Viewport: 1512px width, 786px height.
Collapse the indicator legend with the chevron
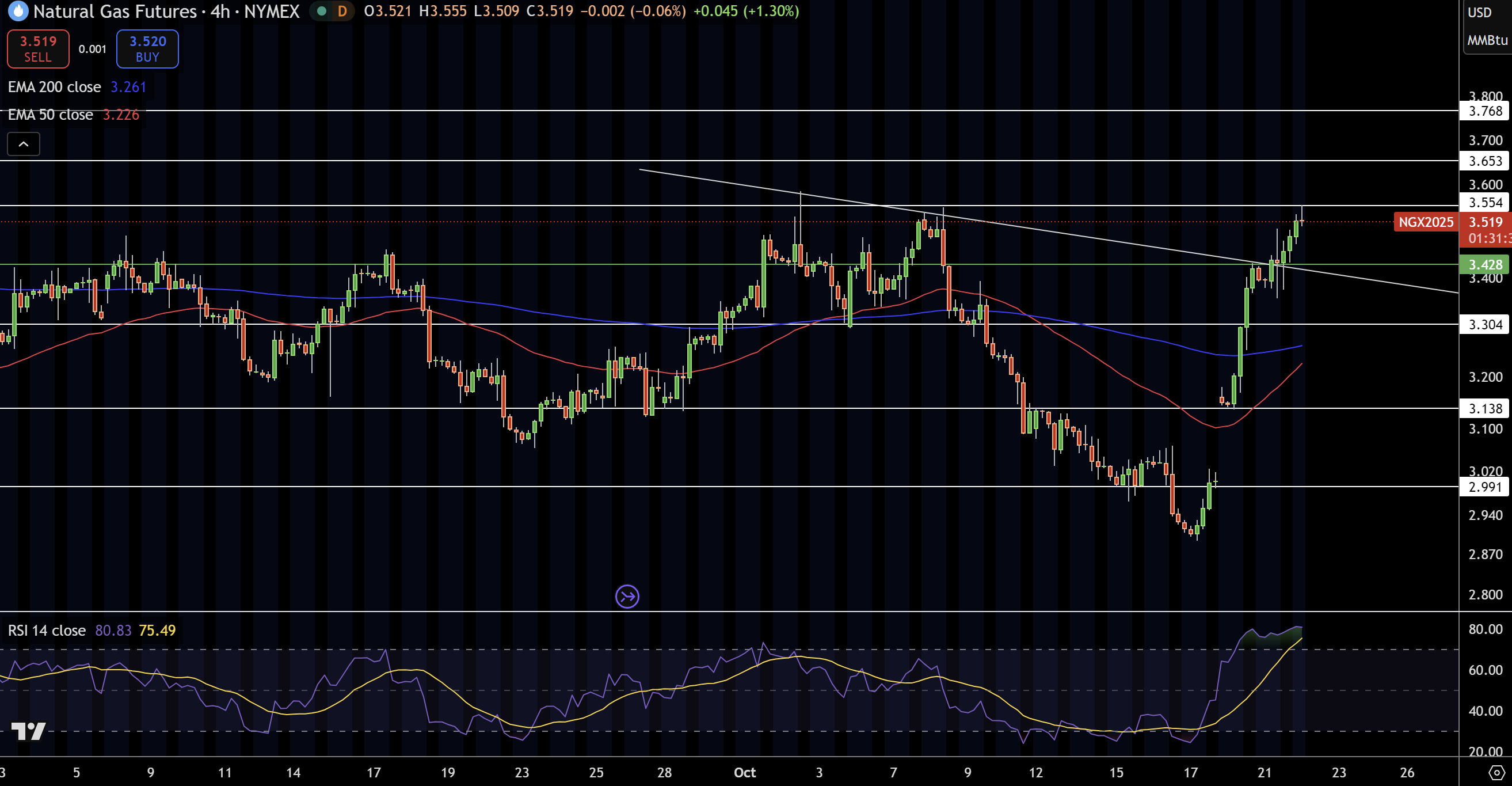pos(24,144)
